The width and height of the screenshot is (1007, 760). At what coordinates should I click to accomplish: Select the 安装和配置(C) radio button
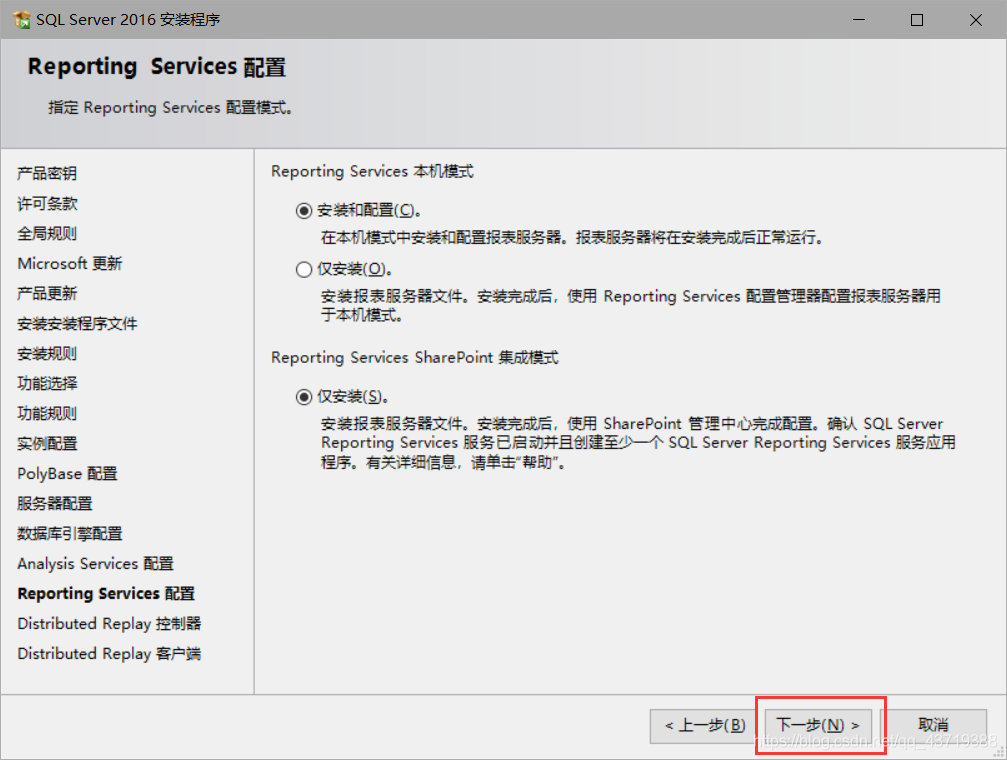tap(304, 211)
